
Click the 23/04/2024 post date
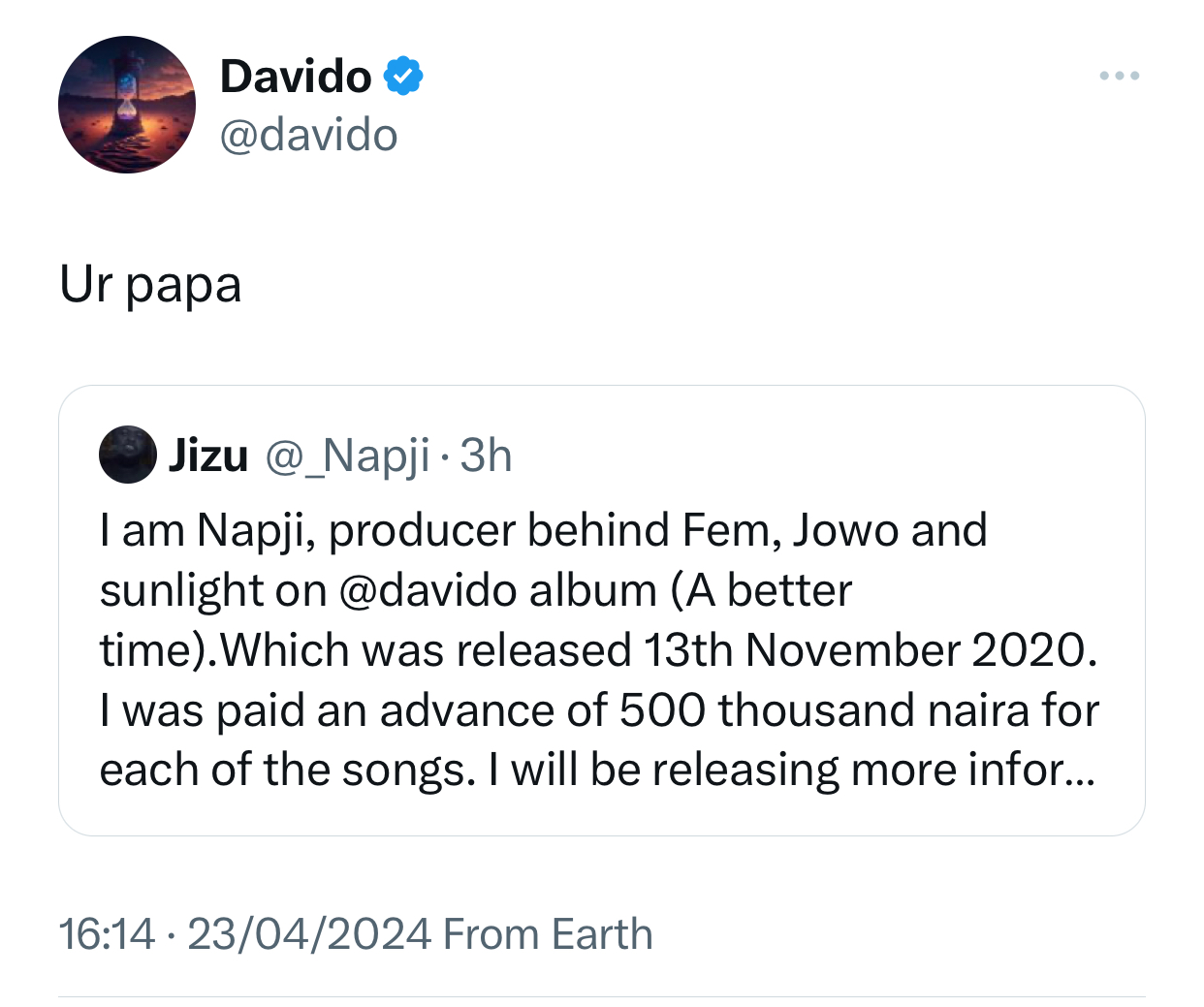point(308,934)
